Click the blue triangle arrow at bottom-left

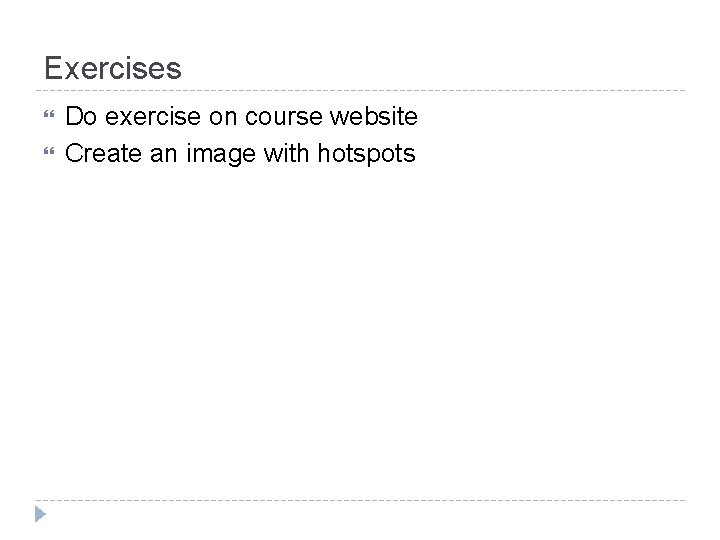coord(40,514)
